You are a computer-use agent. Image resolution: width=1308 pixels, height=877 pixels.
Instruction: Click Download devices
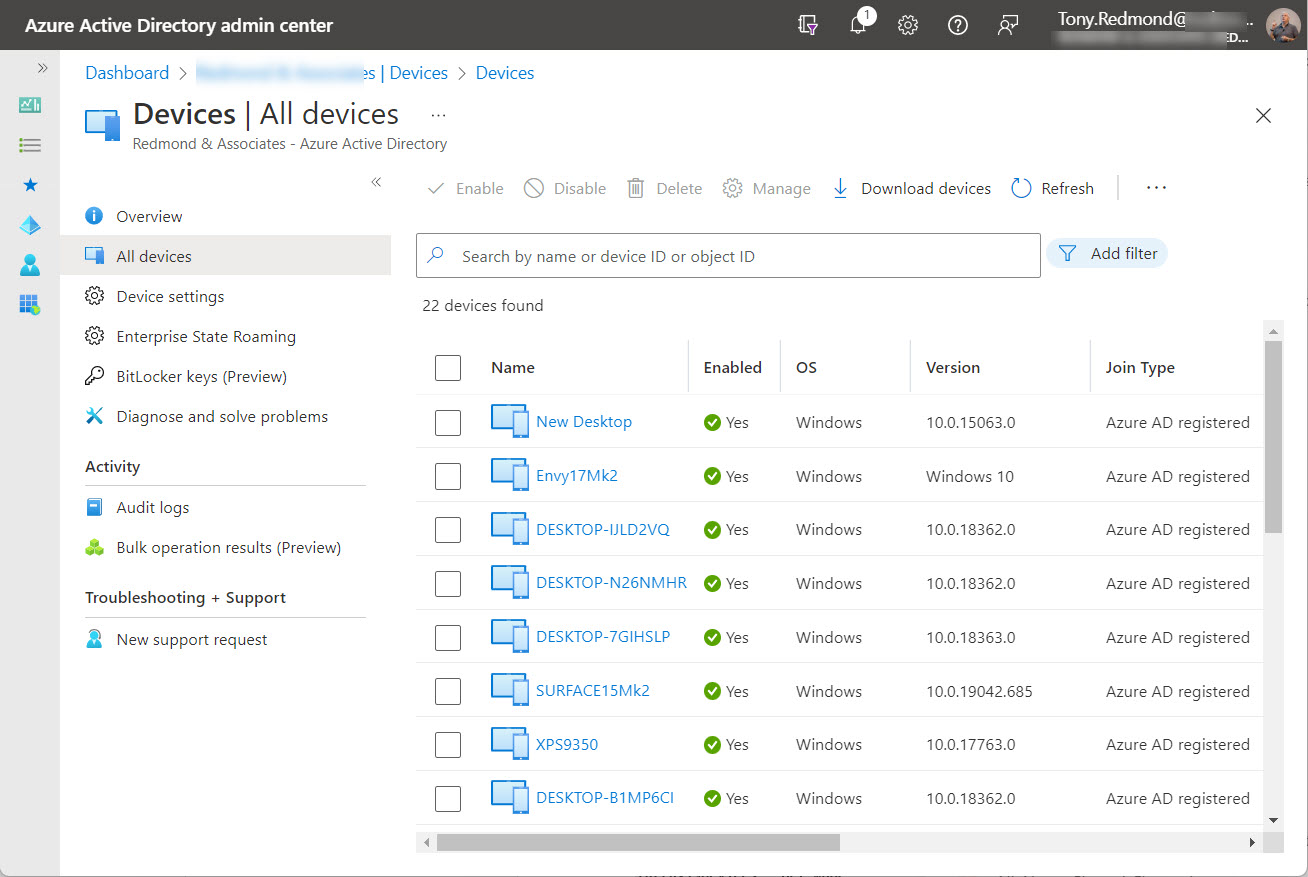click(911, 188)
